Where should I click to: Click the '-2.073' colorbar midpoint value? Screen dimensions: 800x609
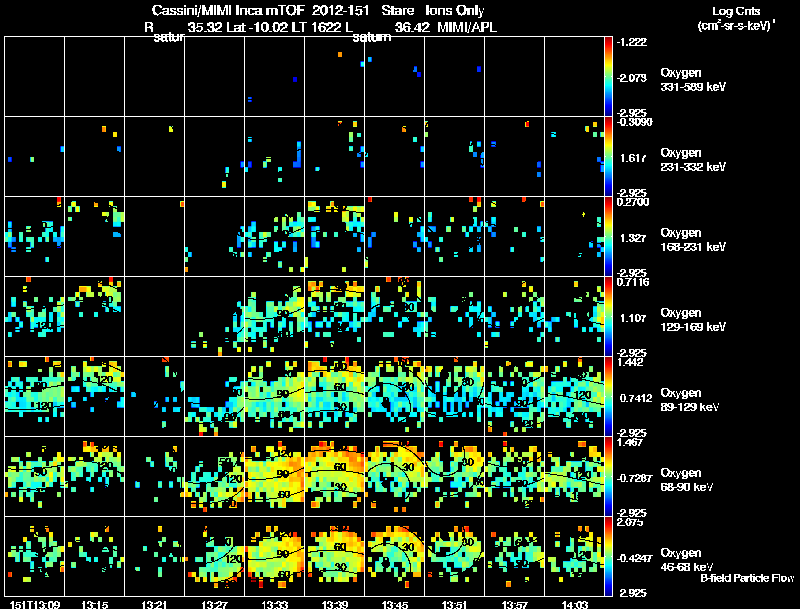click(x=632, y=78)
